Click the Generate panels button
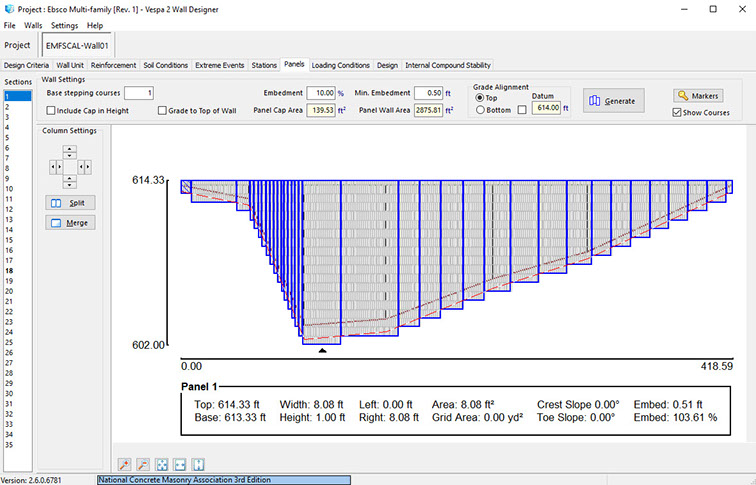This screenshot has height=485, width=756. pyautogui.click(x=614, y=101)
